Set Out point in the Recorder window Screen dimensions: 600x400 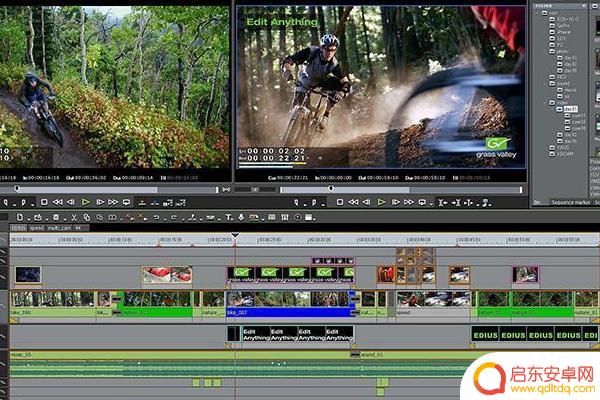(x=314, y=202)
